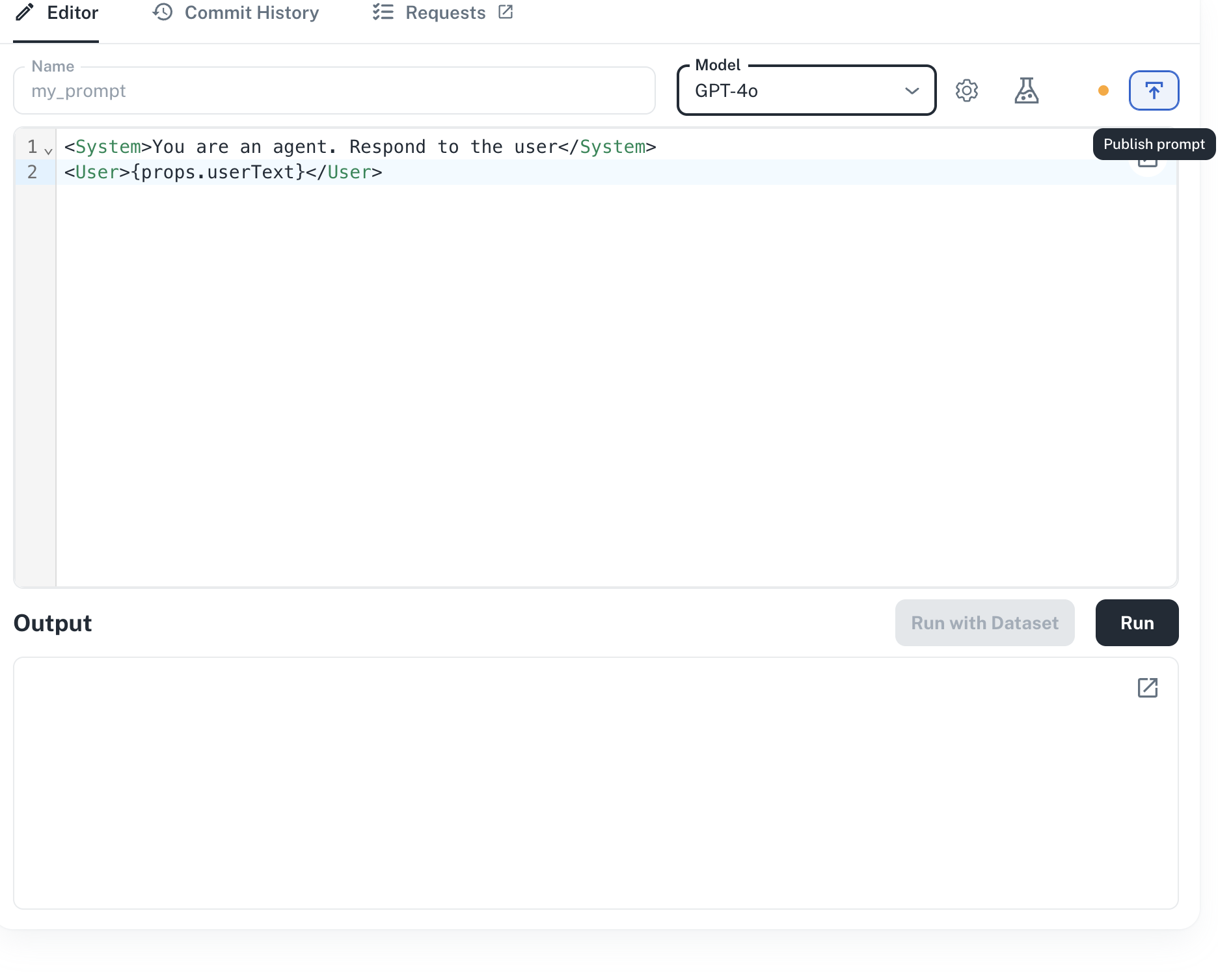Switch to the Editor tab
Image resolution: width=1218 pixels, height=980 pixels.
coord(56,13)
